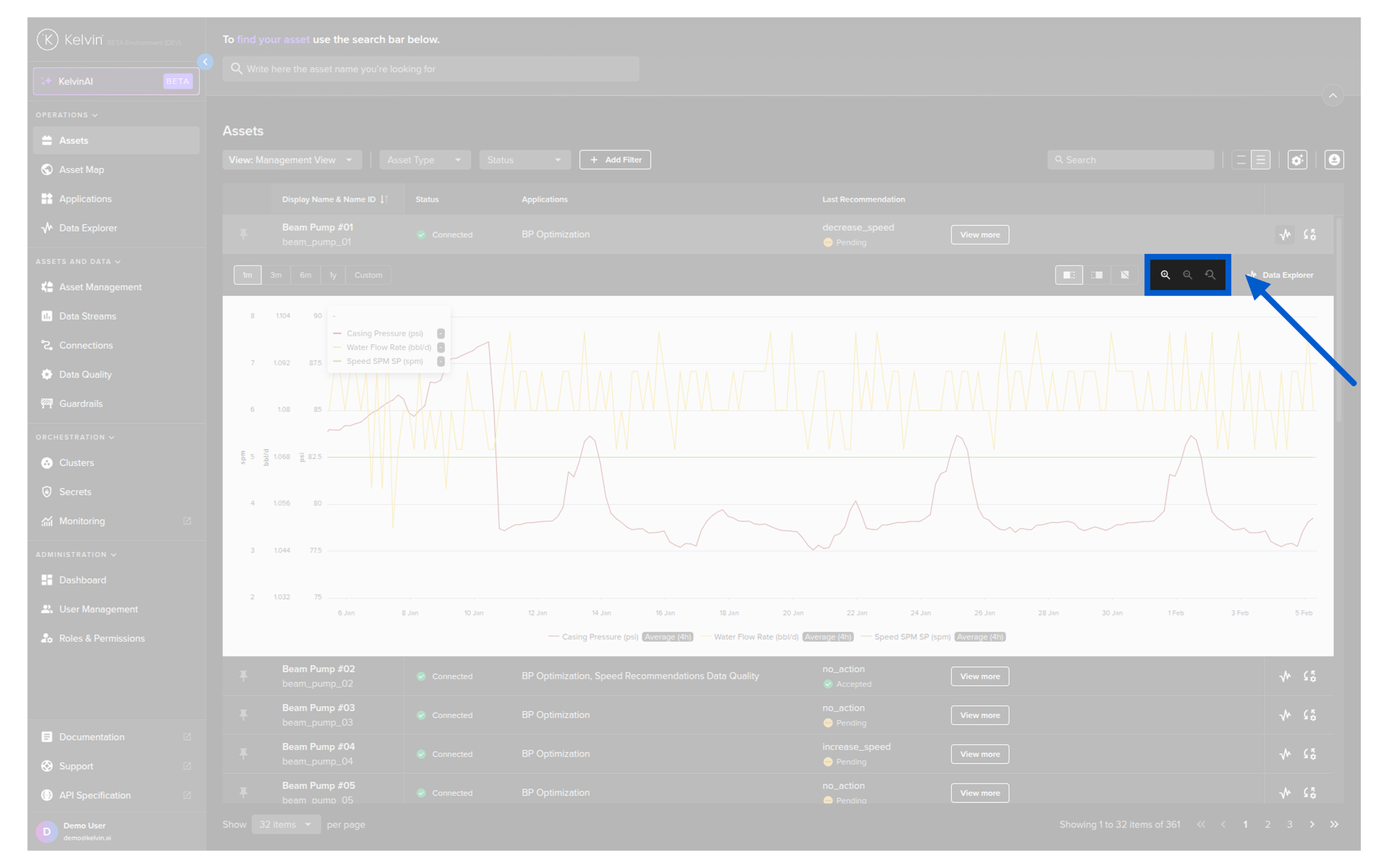This screenshot has height=868, width=1389.
Task: Open the table settings gear icon
Action: 1297,160
